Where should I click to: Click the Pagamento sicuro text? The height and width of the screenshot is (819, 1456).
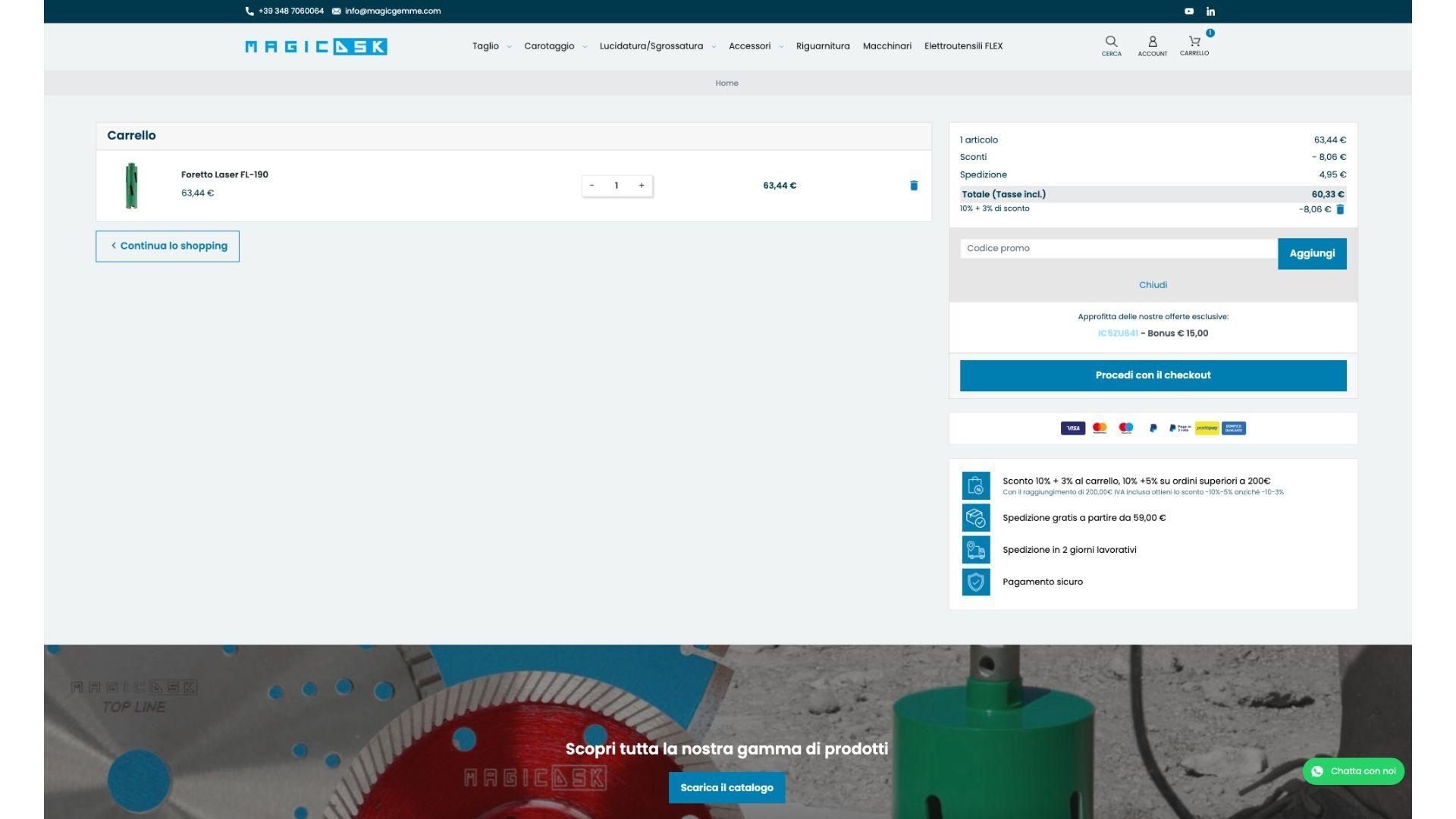coord(1043,582)
